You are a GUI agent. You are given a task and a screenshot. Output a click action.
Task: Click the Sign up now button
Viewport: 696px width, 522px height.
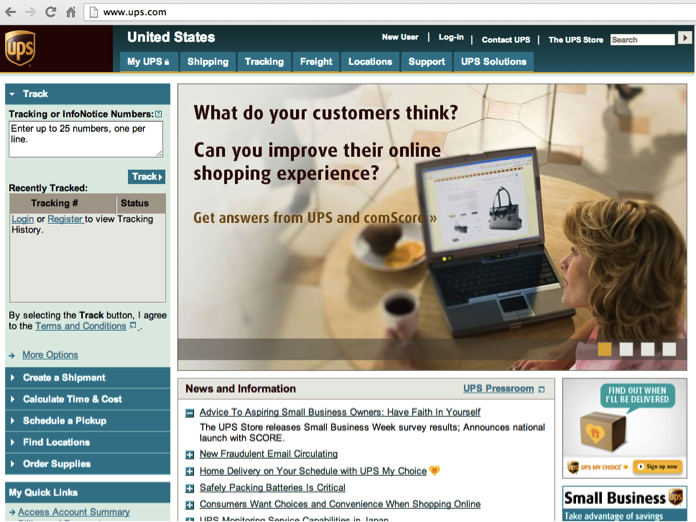point(658,467)
